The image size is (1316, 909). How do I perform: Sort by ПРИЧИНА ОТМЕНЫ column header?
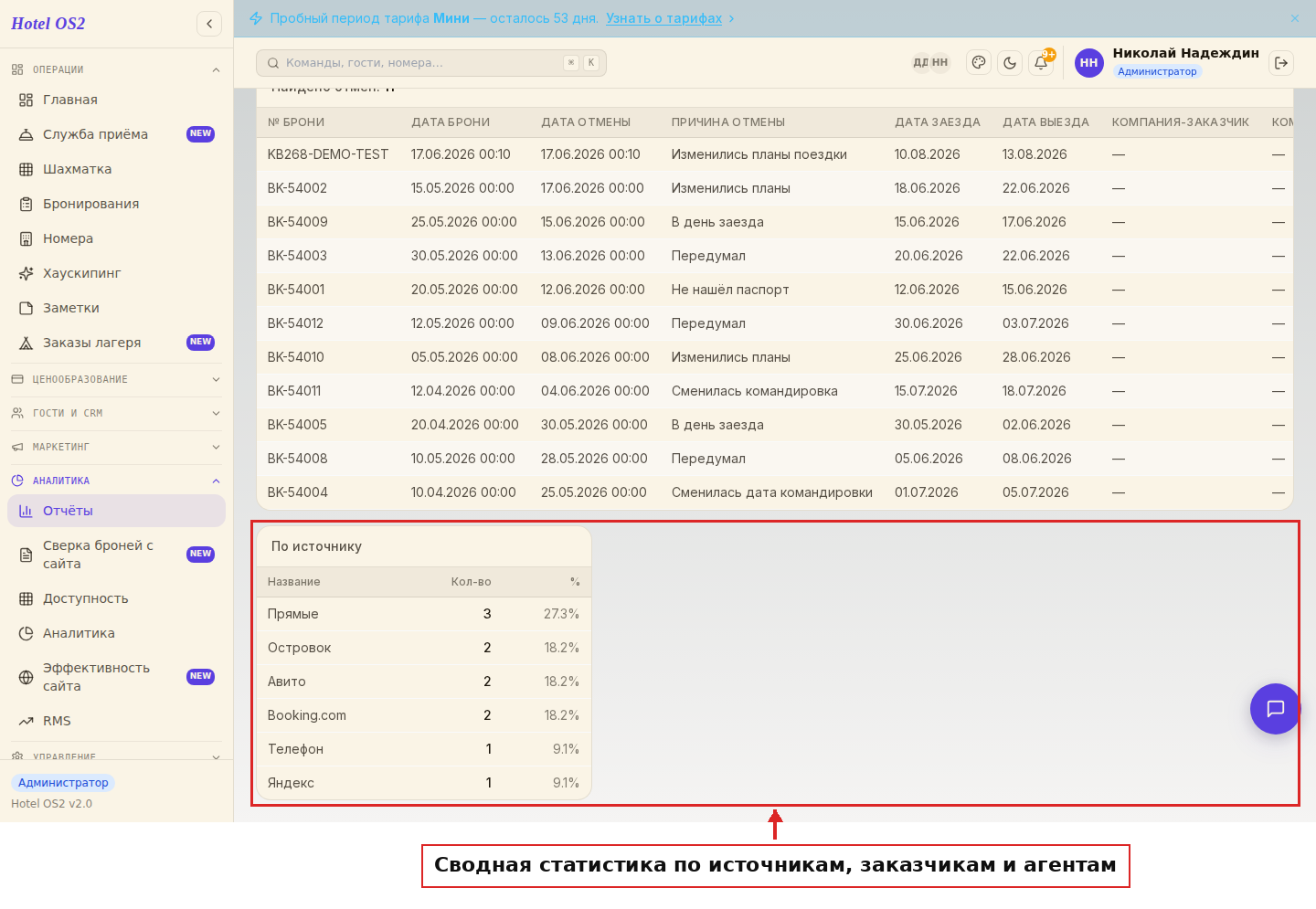(728, 122)
